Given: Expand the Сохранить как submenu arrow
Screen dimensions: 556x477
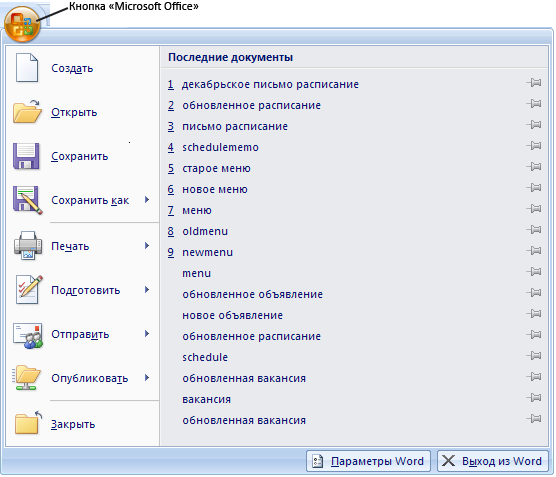Looking at the screenshot, I should 147,200.
